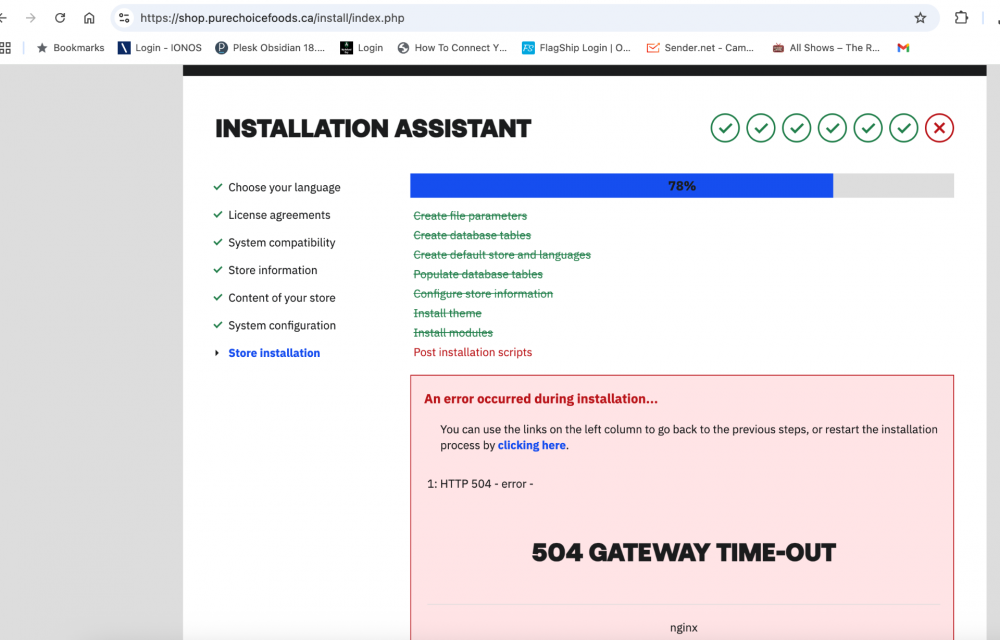1000x640 pixels.
Task: Open site information icon in address bar
Action: (x=124, y=18)
